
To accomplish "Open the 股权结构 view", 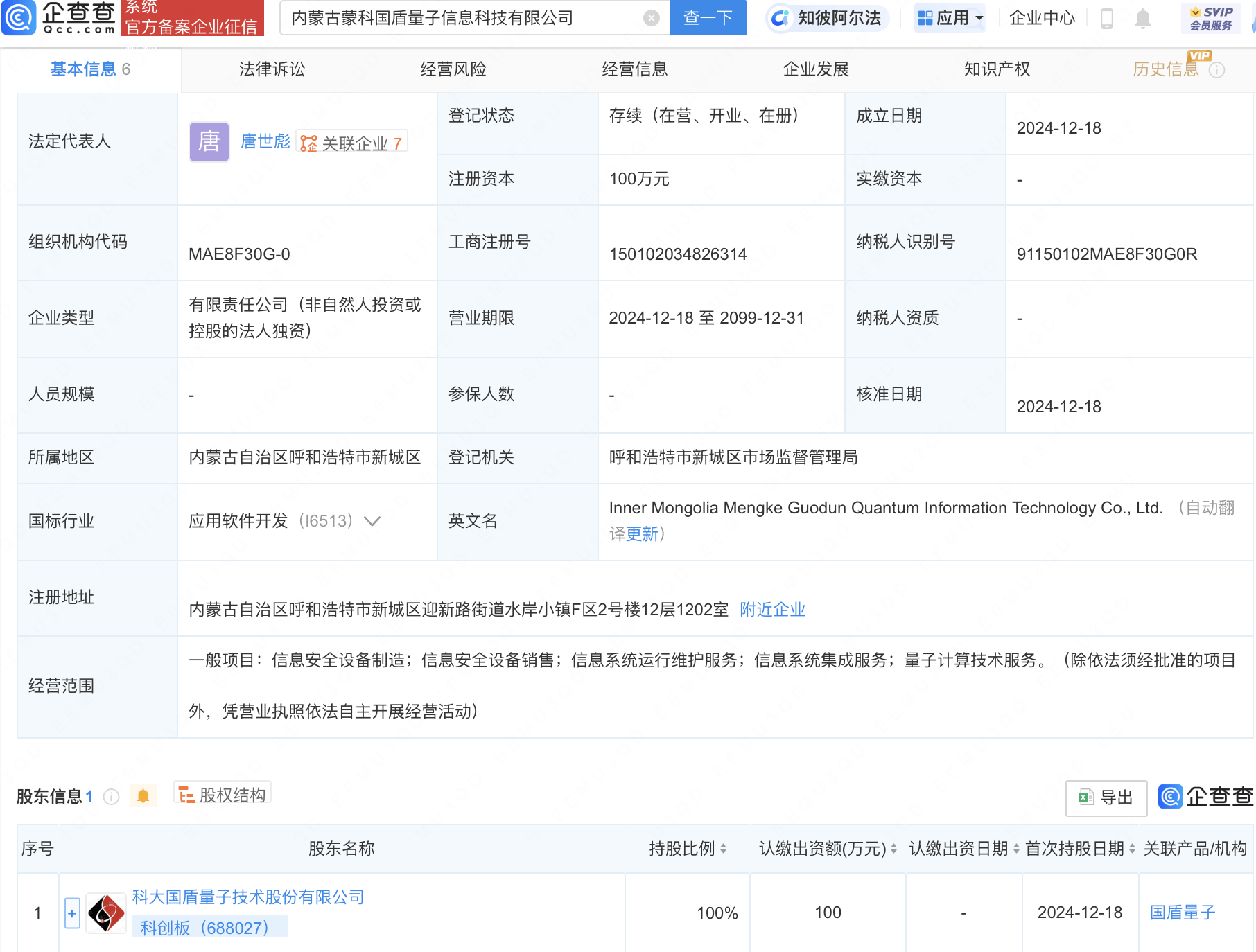I will (223, 795).
